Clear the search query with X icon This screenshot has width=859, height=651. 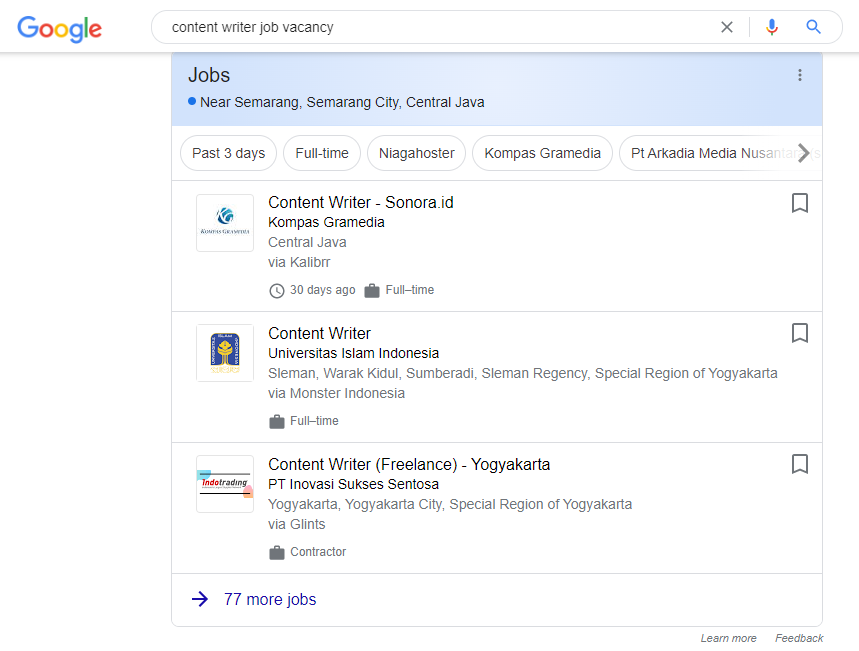coord(727,27)
